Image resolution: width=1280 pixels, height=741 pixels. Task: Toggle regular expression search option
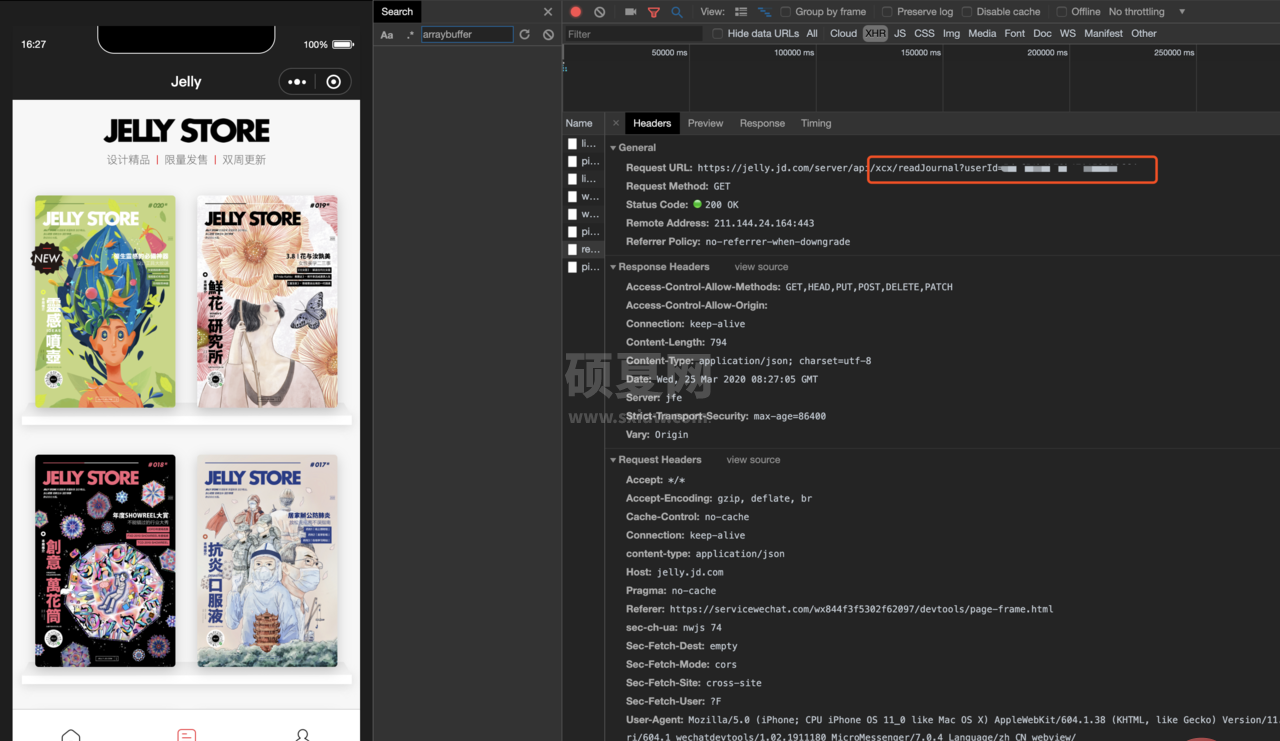410,34
